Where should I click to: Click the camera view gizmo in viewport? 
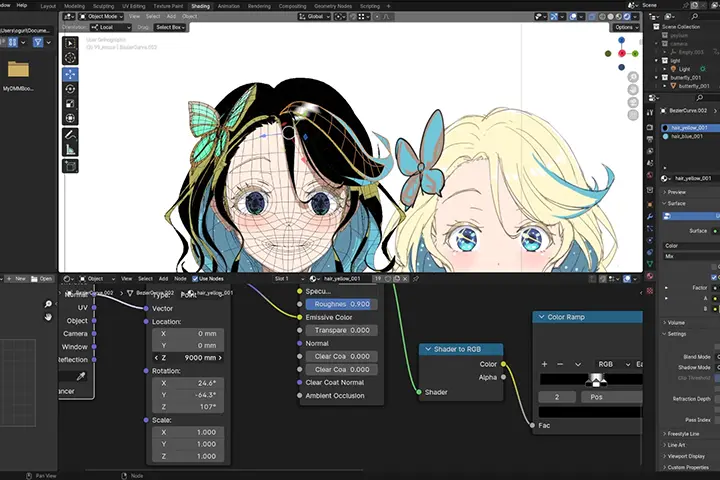pyautogui.click(x=633, y=102)
